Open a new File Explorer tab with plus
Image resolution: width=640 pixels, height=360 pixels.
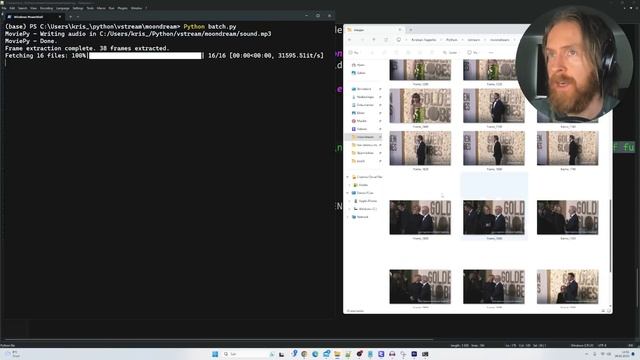tap(411, 30)
